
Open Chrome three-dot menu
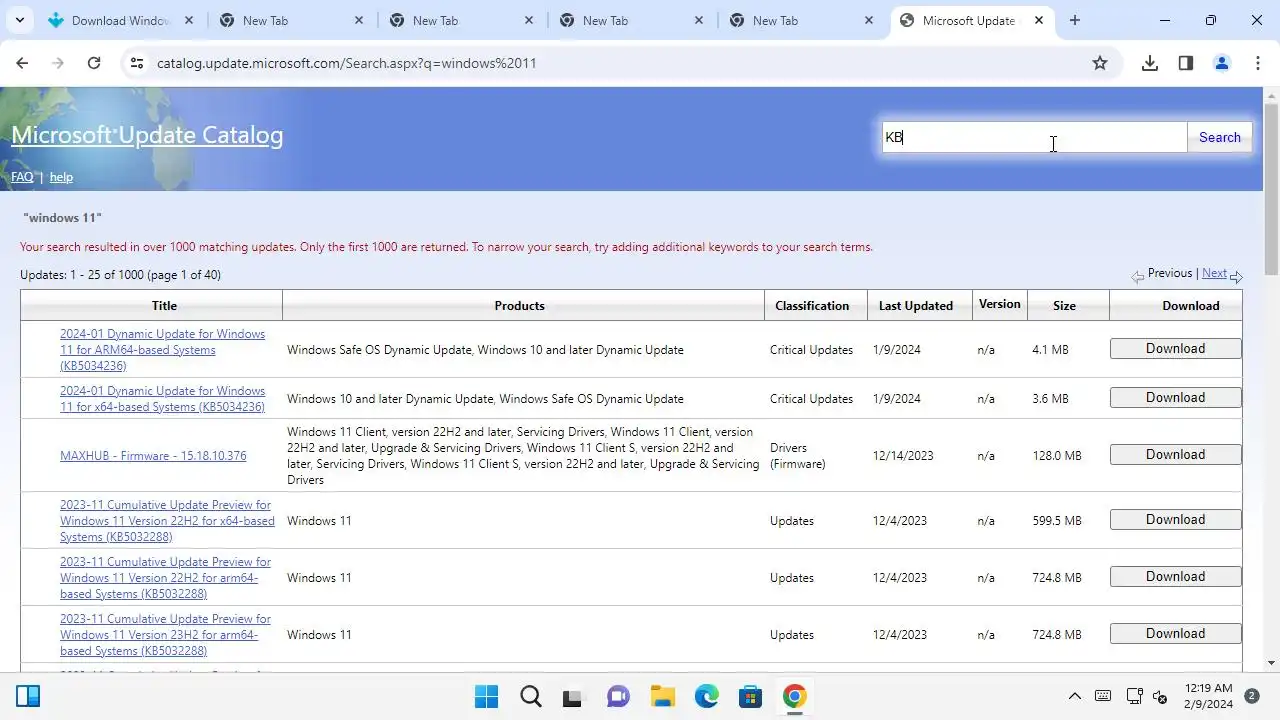coord(1258,63)
